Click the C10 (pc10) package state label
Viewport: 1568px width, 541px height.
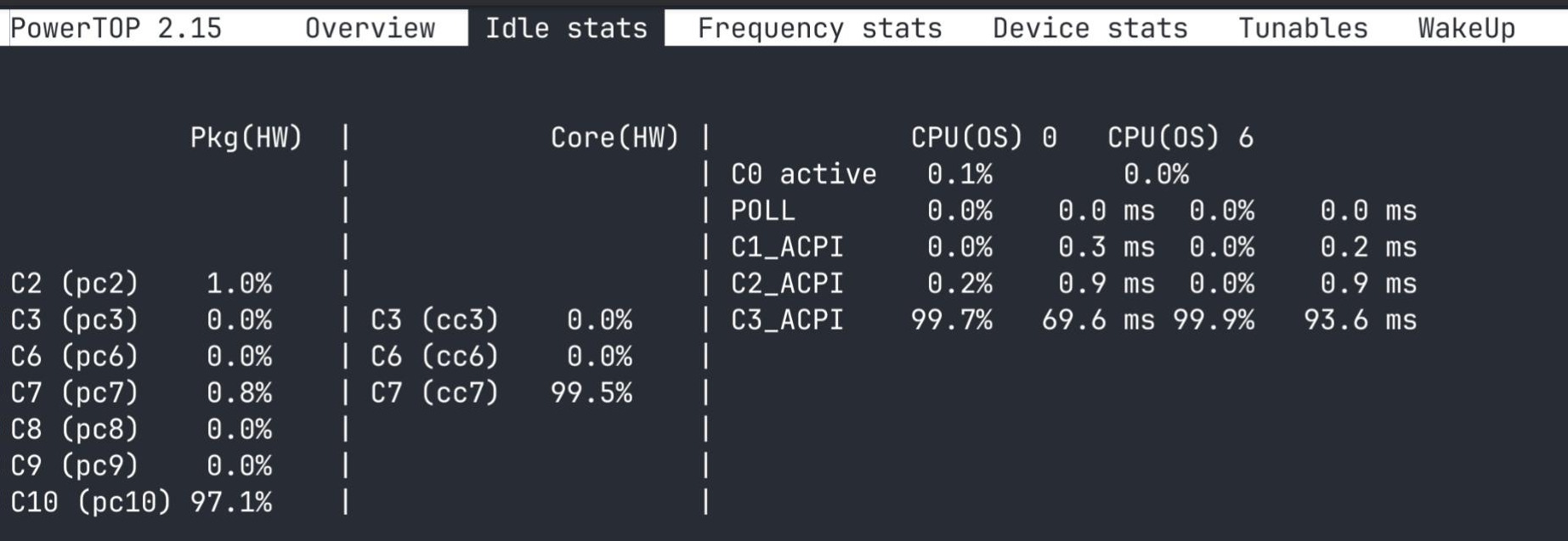pyautogui.click(x=90, y=502)
